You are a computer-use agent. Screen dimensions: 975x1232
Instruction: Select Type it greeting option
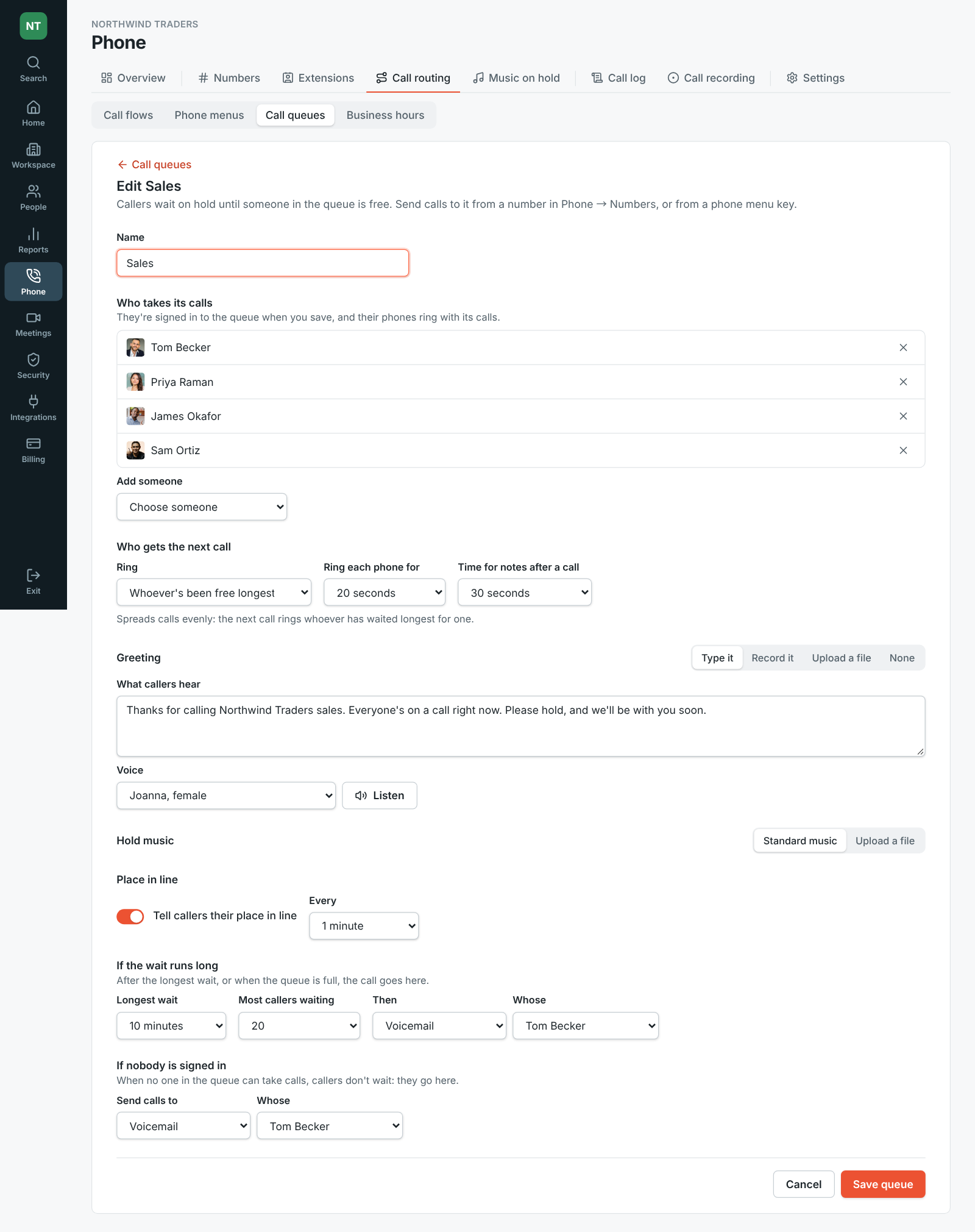[x=717, y=658]
